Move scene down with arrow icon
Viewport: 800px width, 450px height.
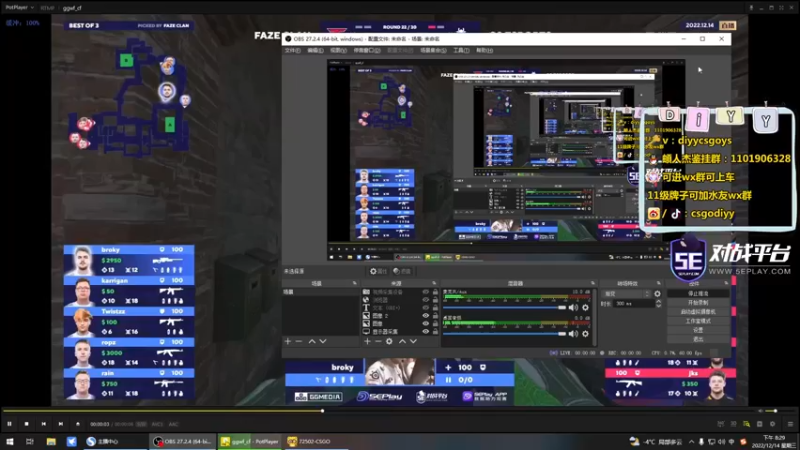click(323, 341)
